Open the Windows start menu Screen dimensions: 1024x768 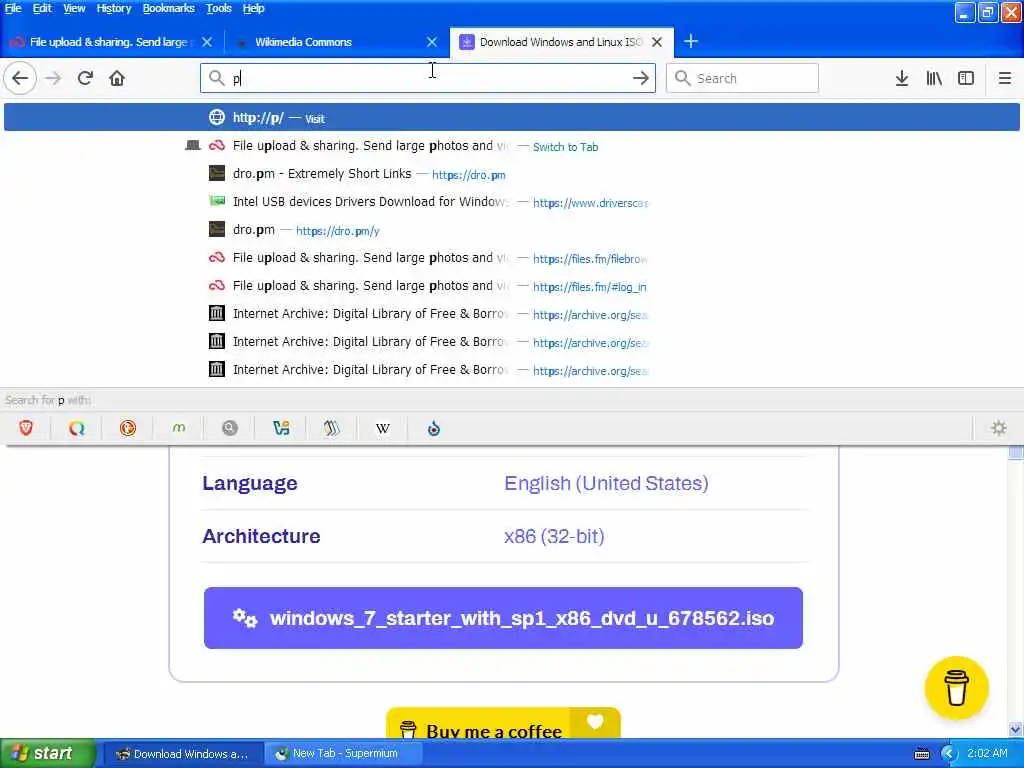point(47,754)
